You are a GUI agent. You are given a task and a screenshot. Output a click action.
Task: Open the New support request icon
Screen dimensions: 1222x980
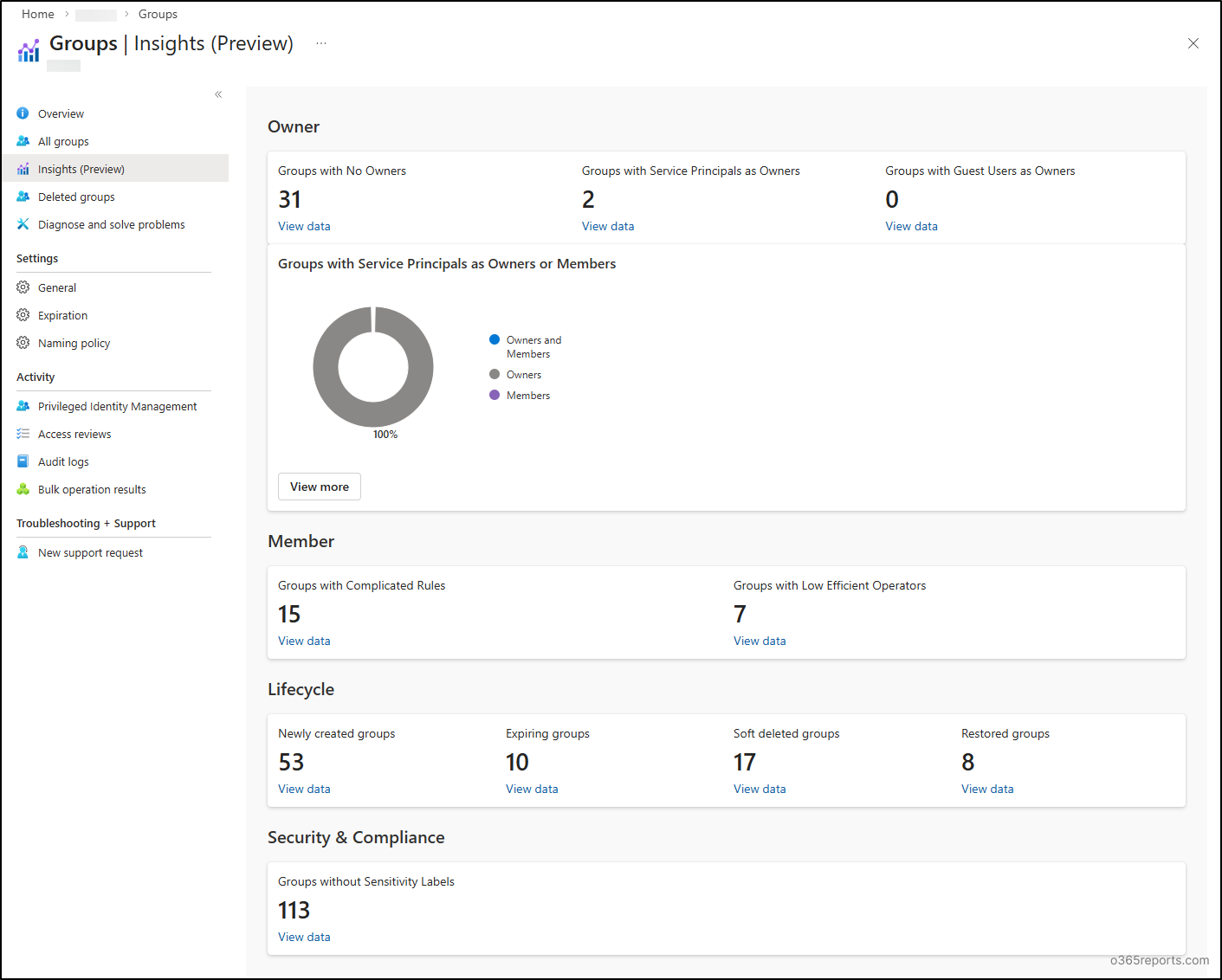(x=23, y=551)
